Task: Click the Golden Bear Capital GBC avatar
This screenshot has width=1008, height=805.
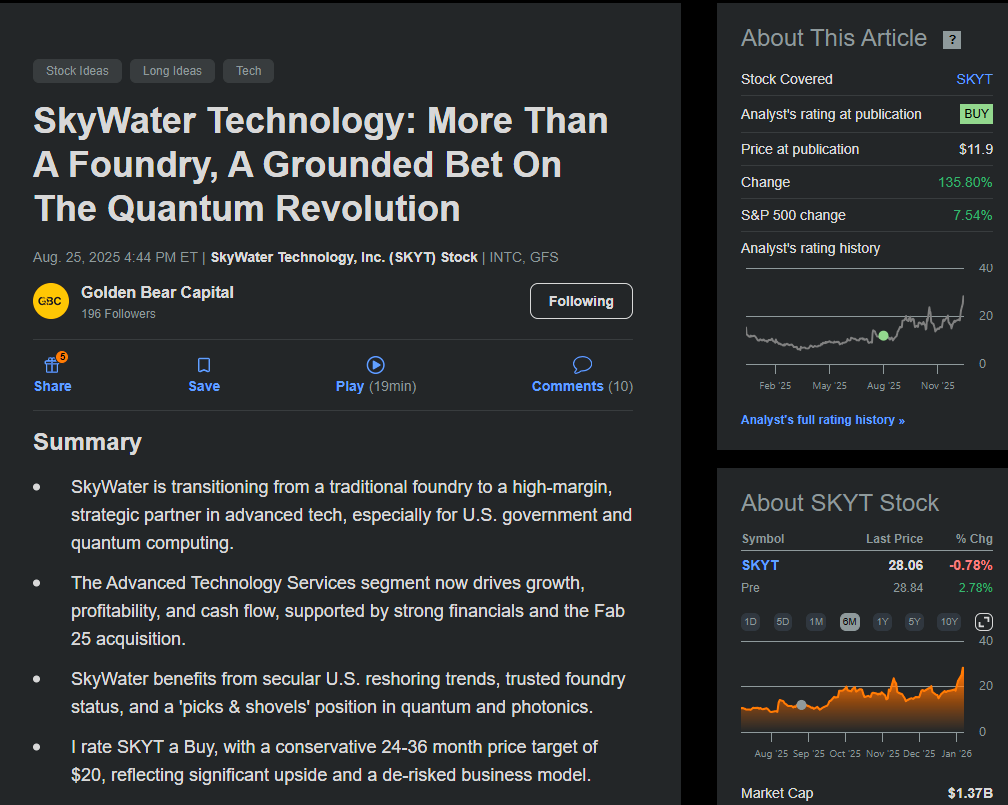Action: (51, 301)
